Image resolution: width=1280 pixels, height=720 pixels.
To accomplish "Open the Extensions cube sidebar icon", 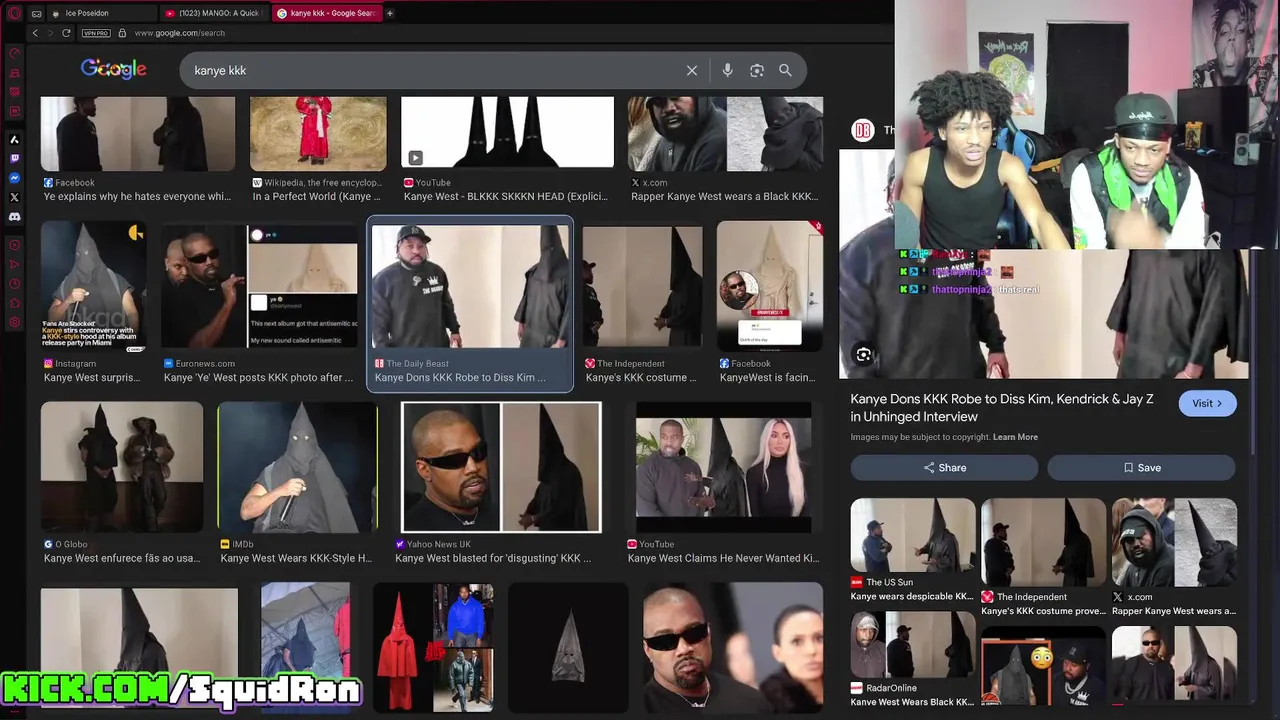I will click(x=14, y=303).
